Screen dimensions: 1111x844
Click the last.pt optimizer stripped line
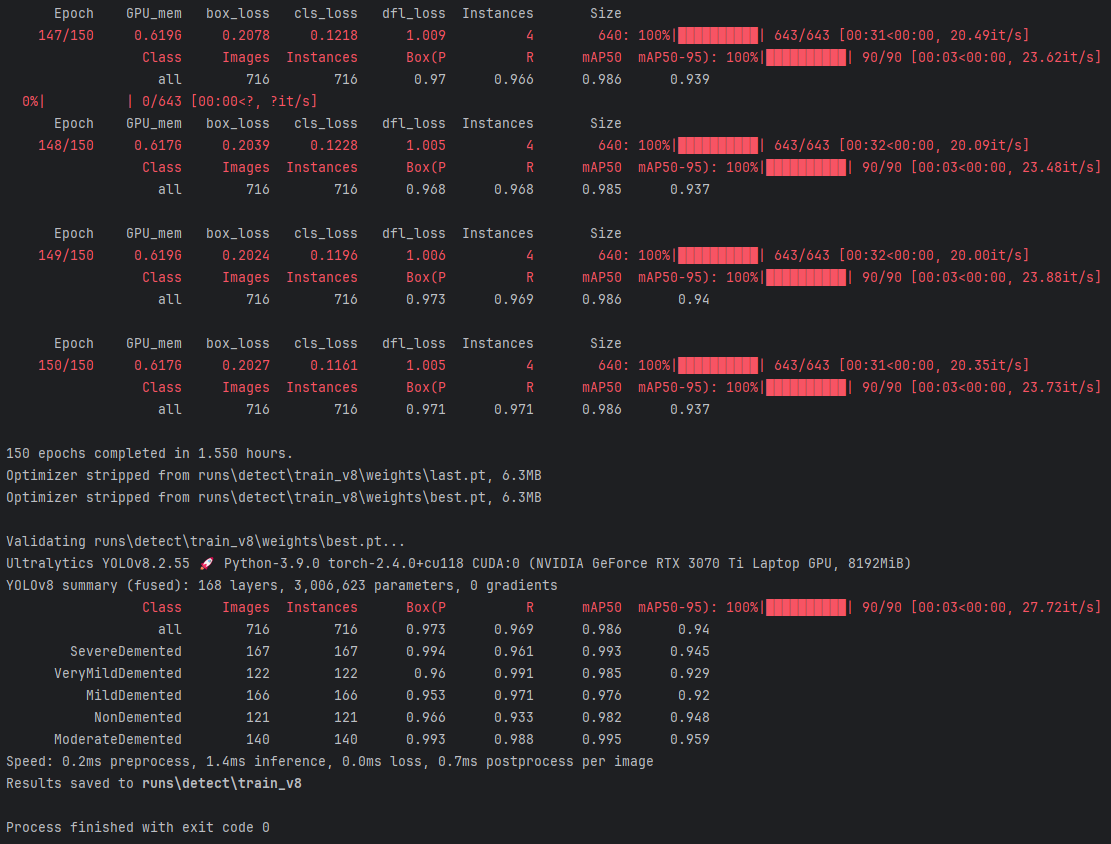point(273,476)
